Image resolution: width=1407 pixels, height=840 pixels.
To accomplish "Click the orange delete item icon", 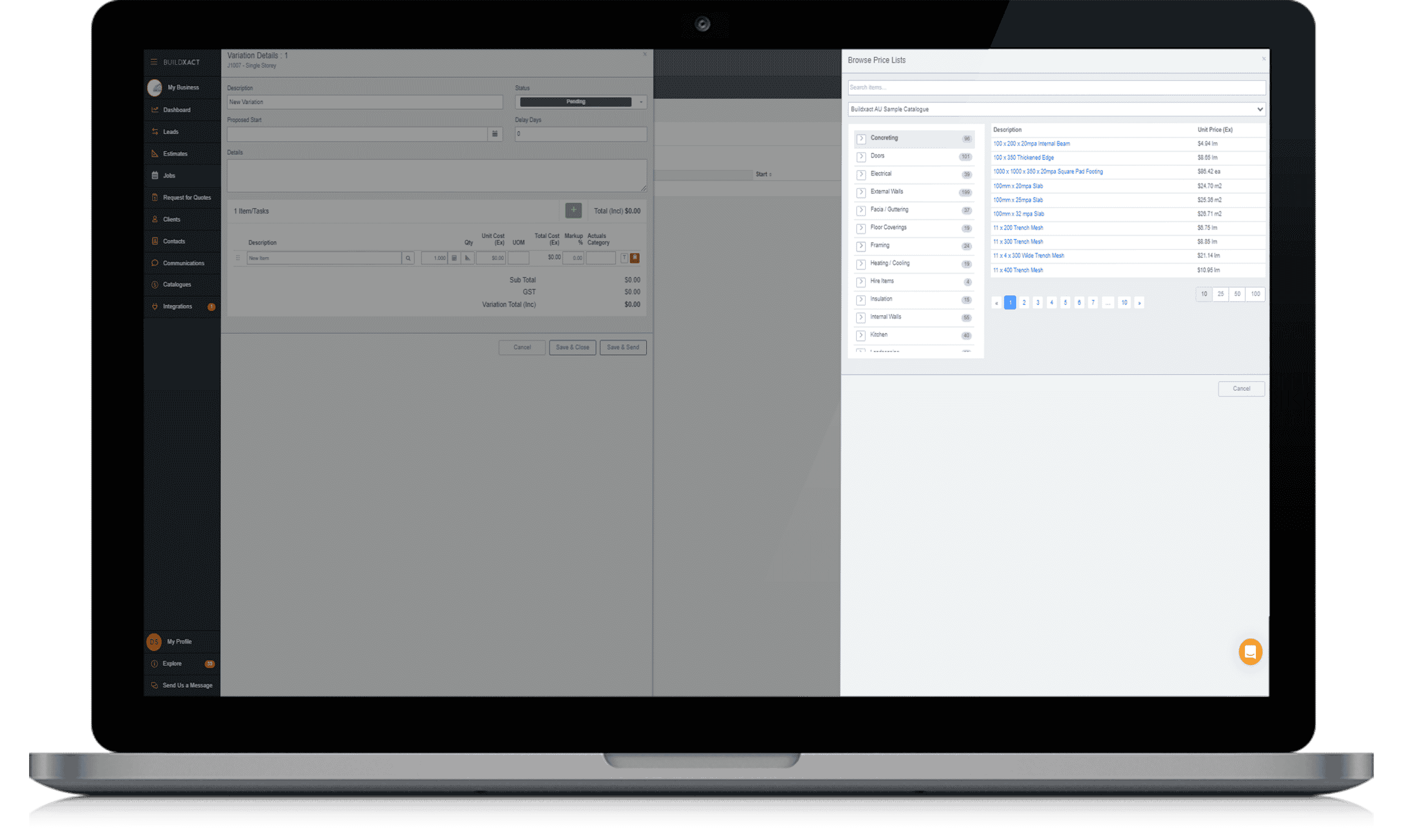I will point(635,258).
